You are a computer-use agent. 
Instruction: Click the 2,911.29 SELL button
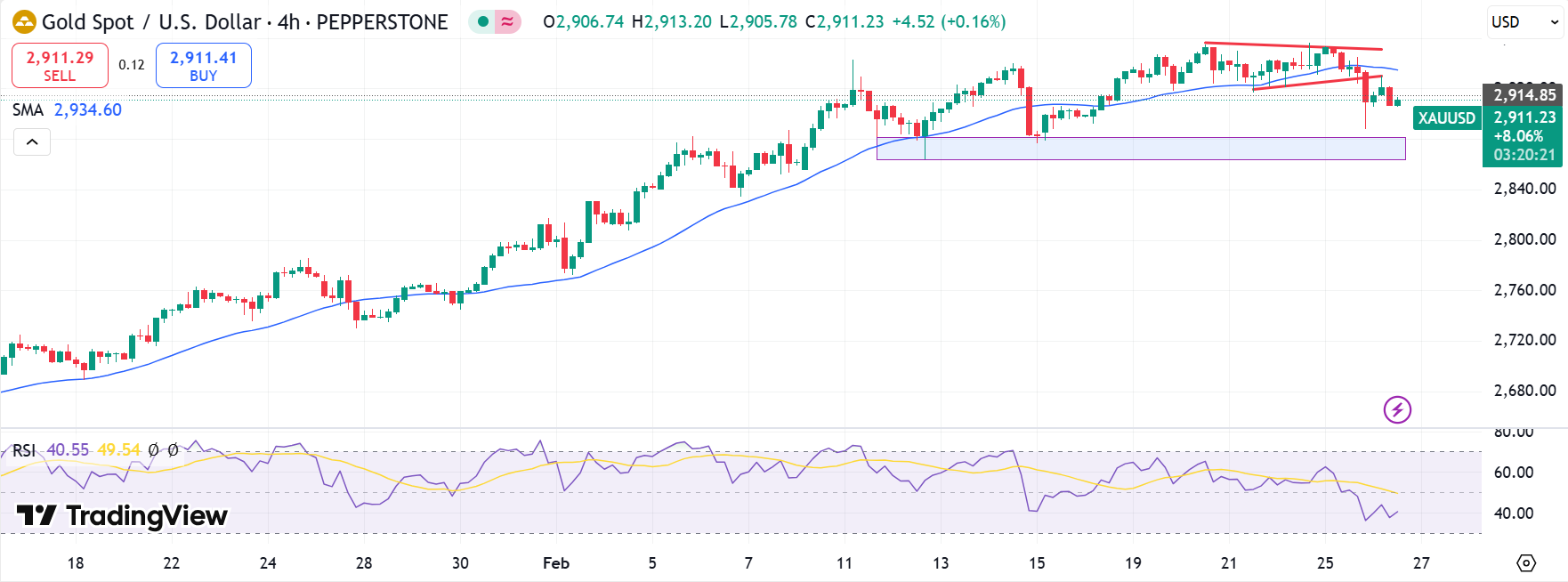(x=60, y=66)
